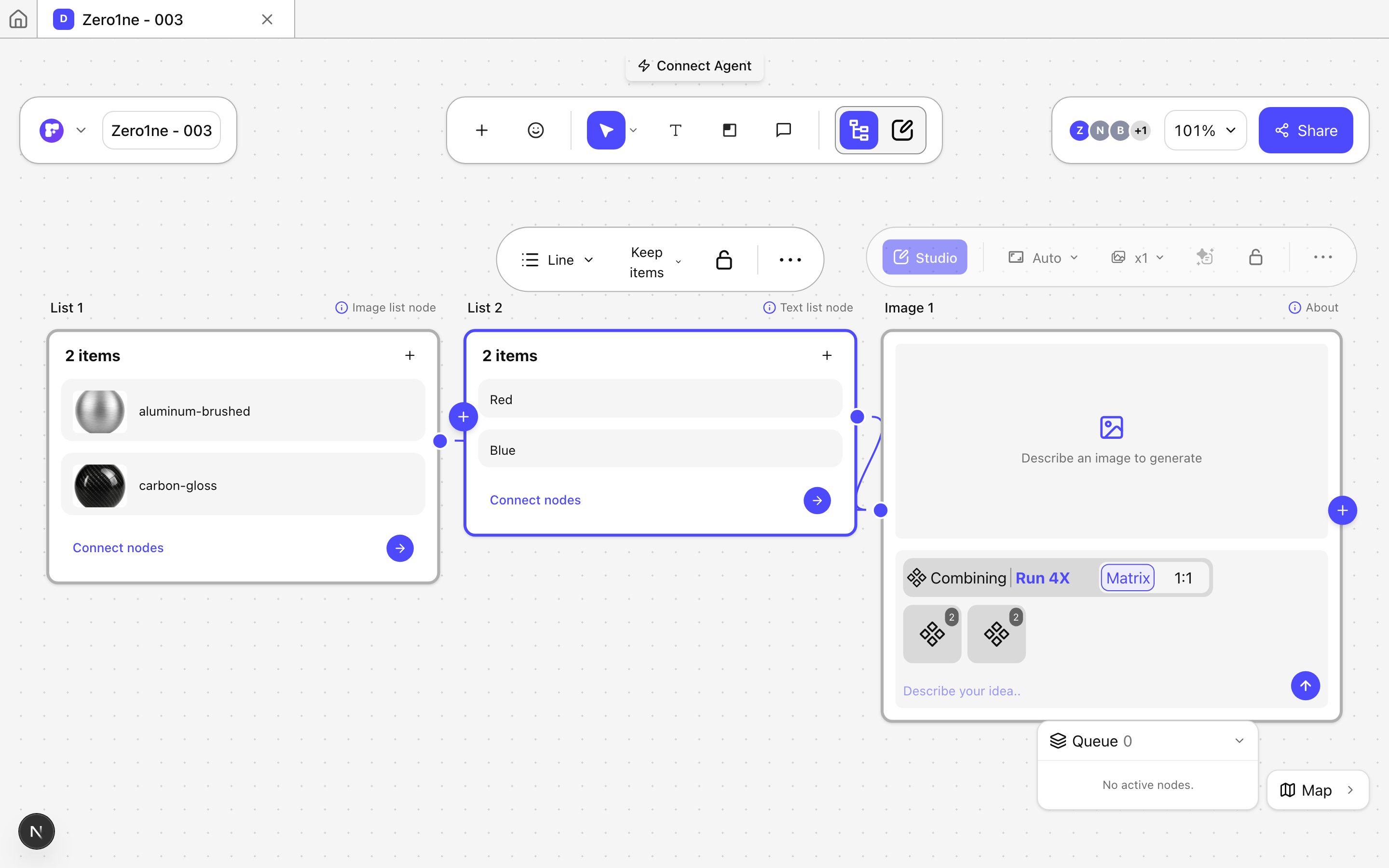
Task: Open more options for Image 1
Action: tap(1323, 257)
